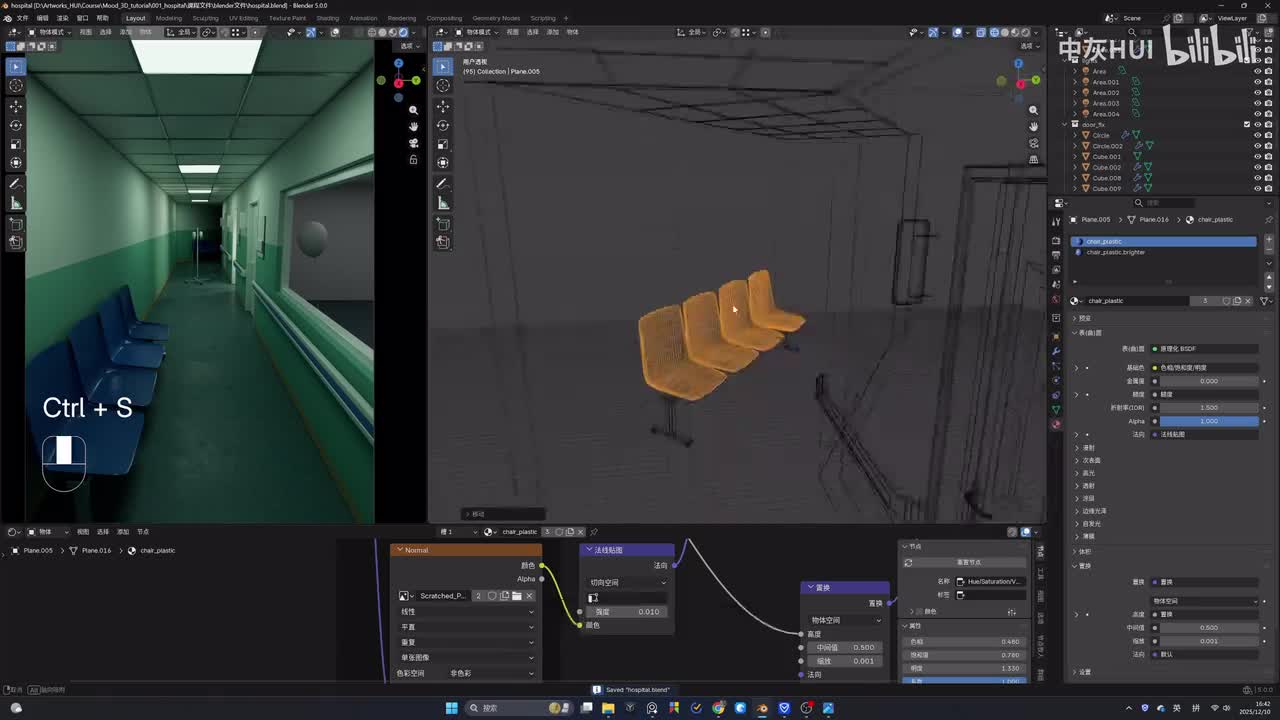Screen dimensions: 1280x720
Task: Choose the Rotate tool in left viewport
Action: point(15,125)
